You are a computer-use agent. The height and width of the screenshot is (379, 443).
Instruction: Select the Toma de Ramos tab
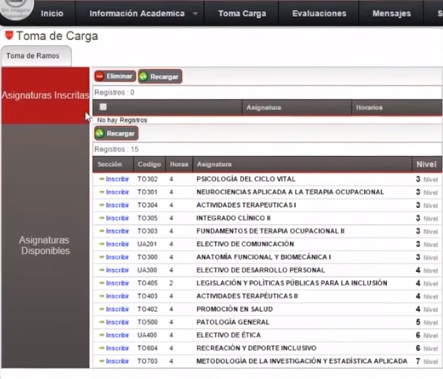(33, 56)
